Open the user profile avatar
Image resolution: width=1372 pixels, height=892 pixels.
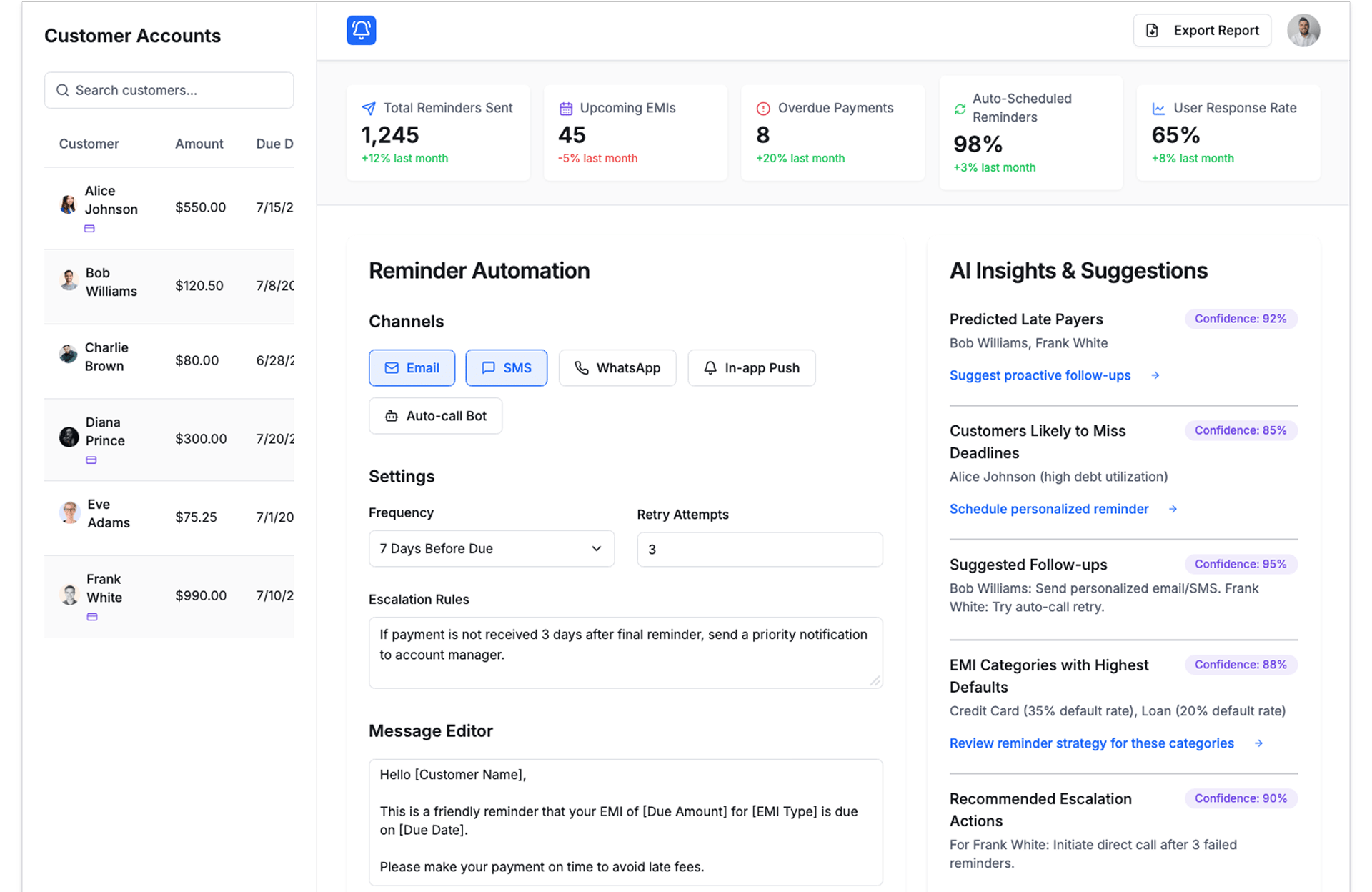click(x=1303, y=31)
